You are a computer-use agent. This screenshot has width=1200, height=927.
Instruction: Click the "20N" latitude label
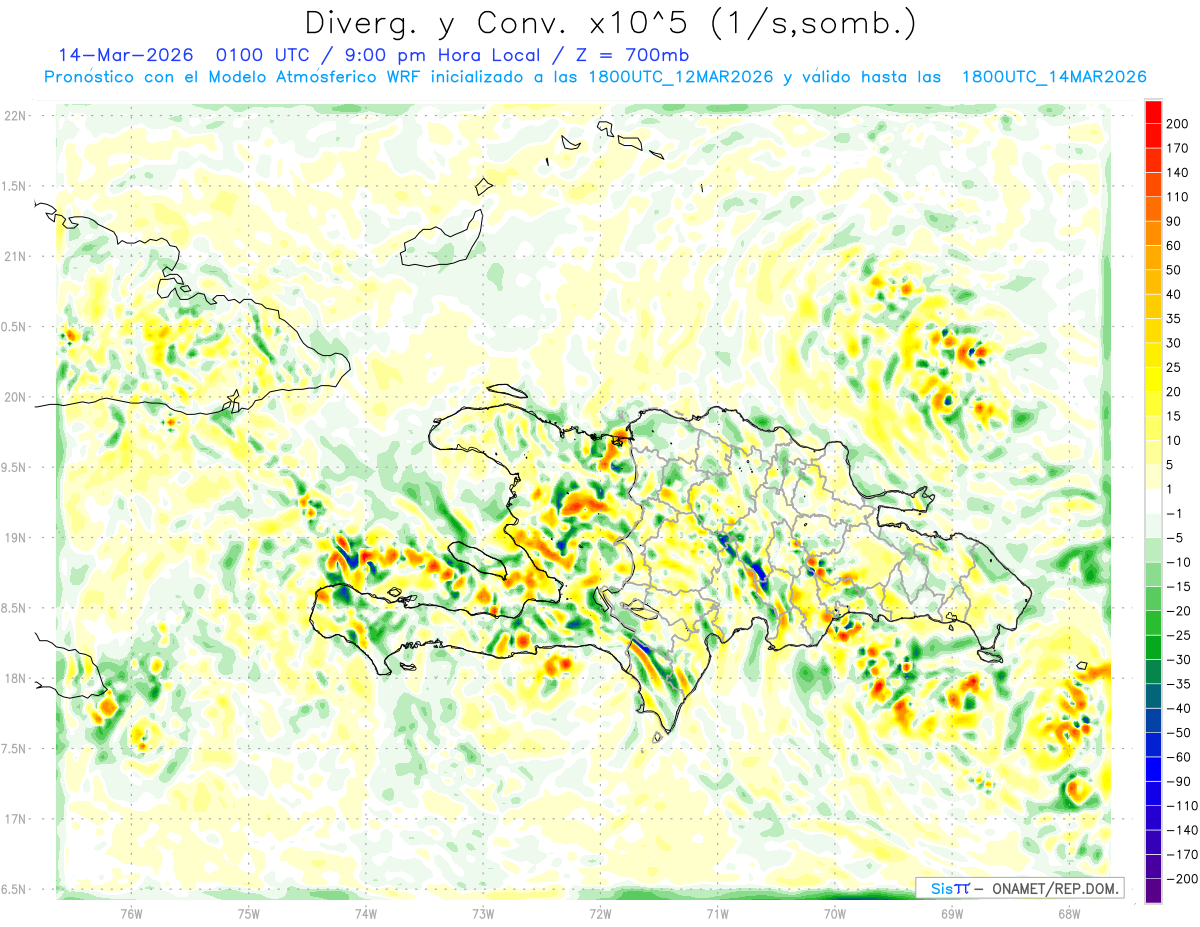pos(15,397)
